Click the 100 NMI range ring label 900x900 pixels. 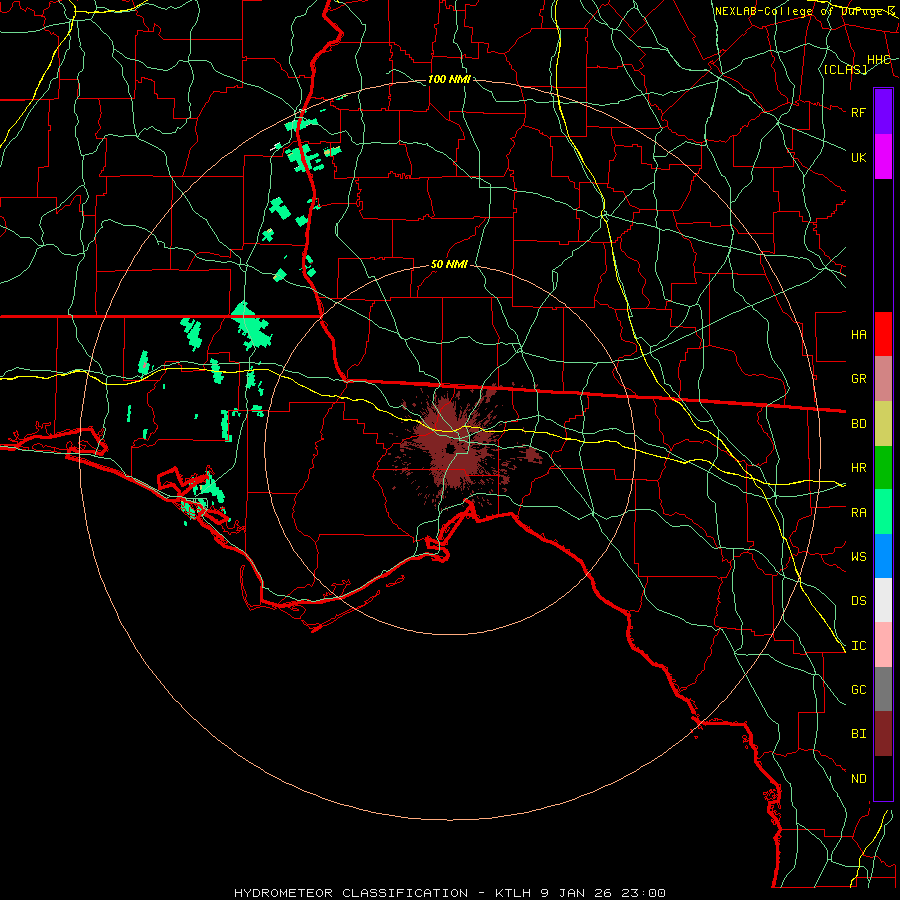(449, 79)
